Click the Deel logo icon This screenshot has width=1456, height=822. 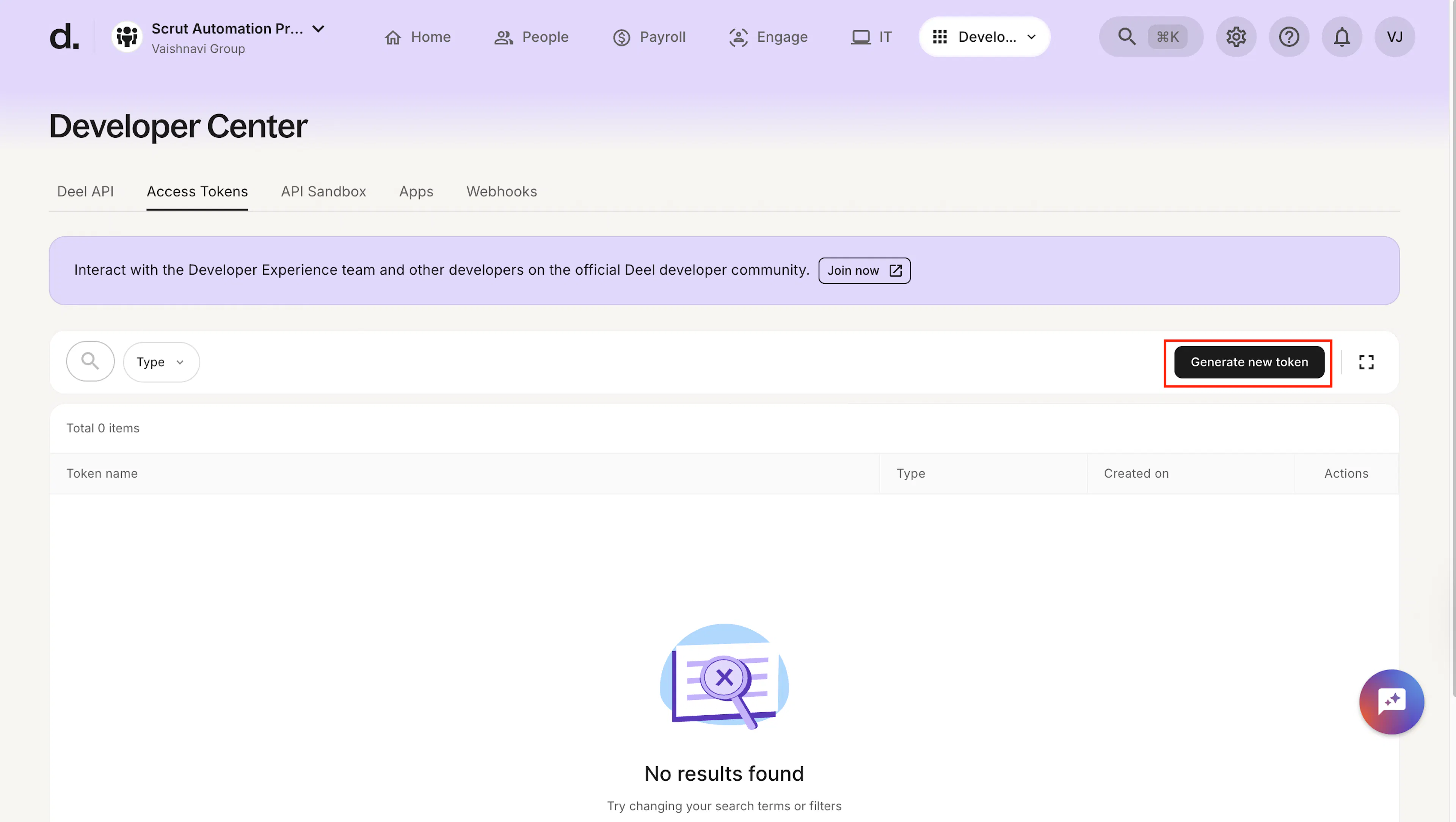(x=64, y=37)
